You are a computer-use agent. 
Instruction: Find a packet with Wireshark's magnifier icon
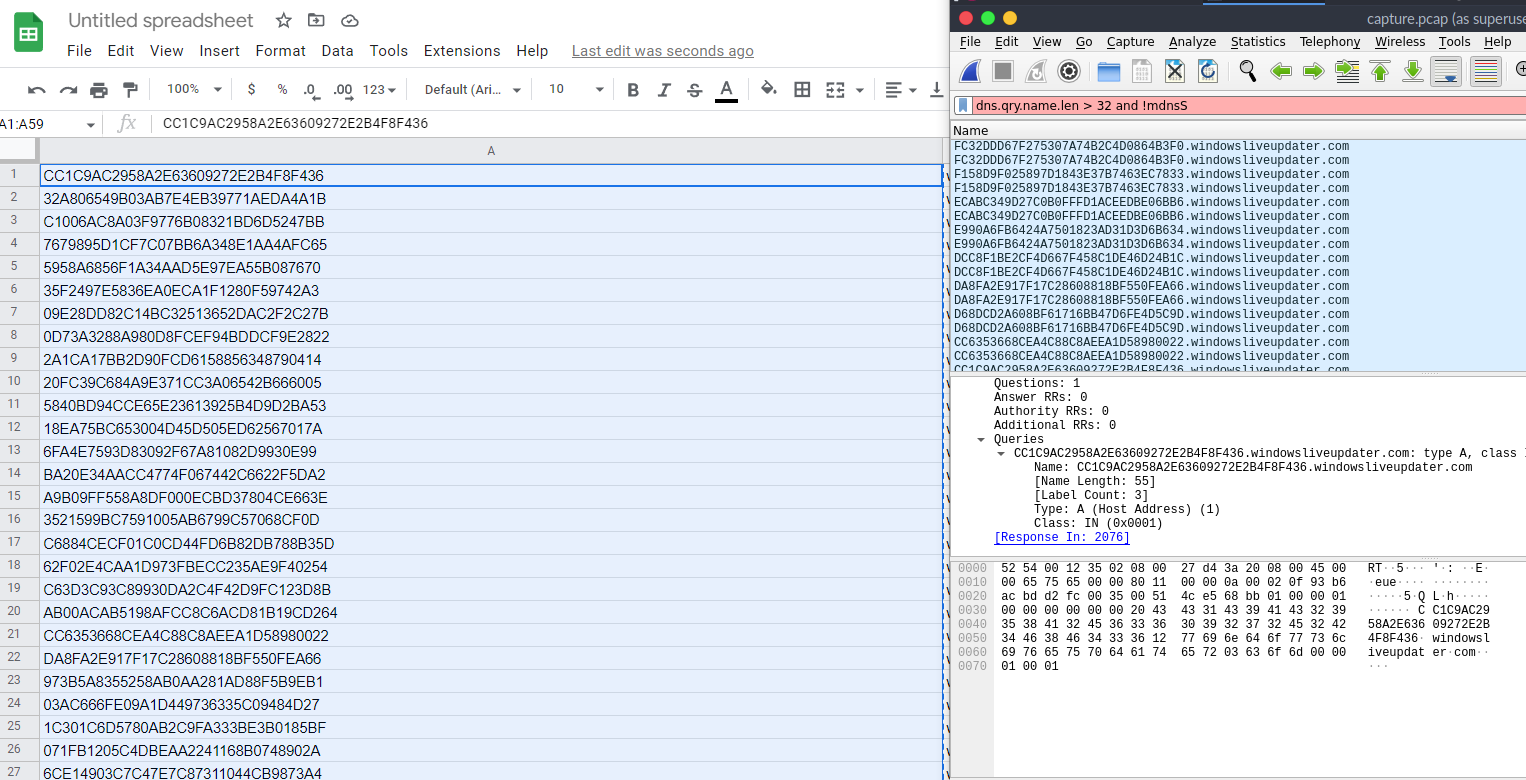(x=1248, y=71)
